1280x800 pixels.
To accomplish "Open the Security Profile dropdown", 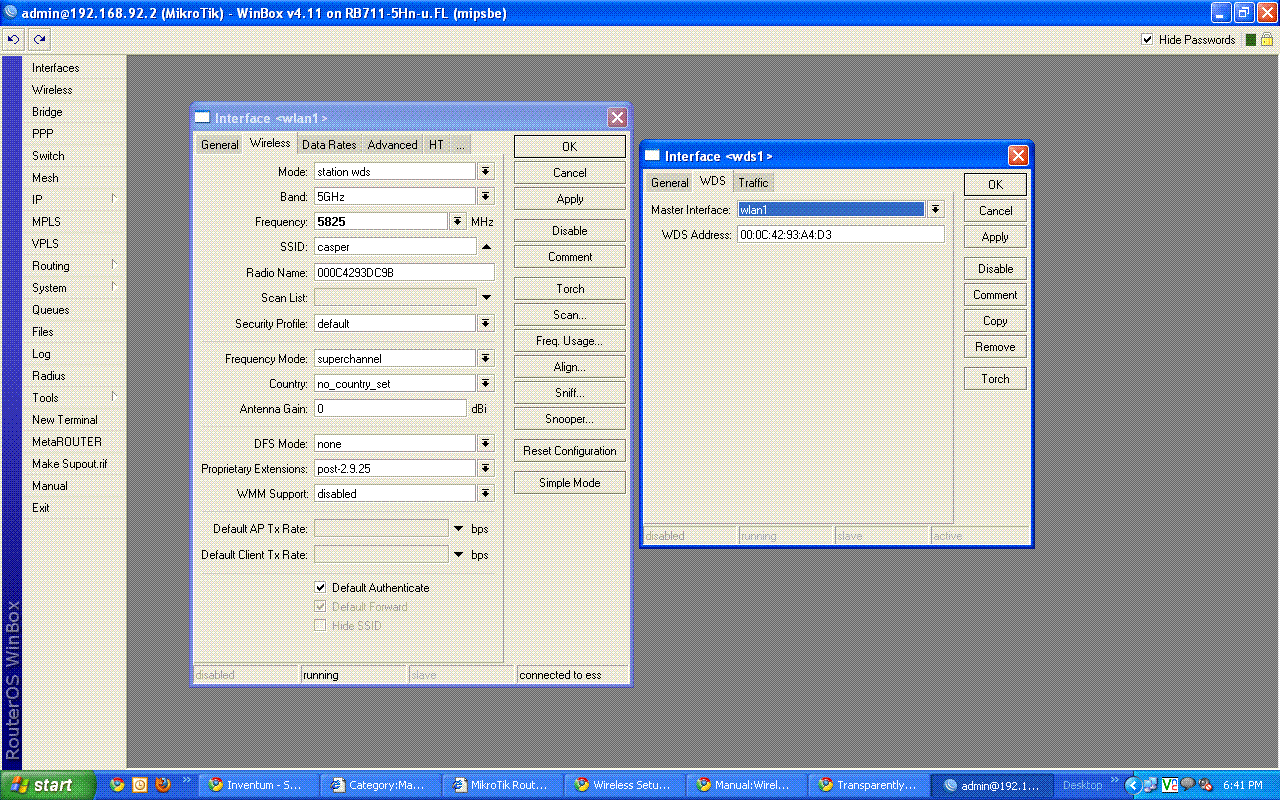I will [486, 324].
